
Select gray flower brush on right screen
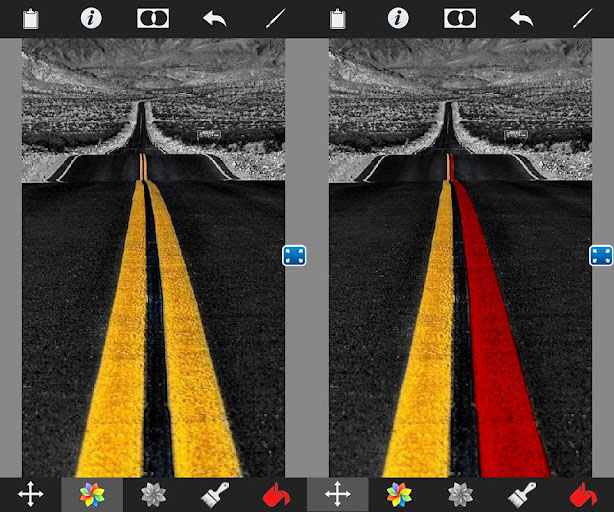tap(460, 494)
